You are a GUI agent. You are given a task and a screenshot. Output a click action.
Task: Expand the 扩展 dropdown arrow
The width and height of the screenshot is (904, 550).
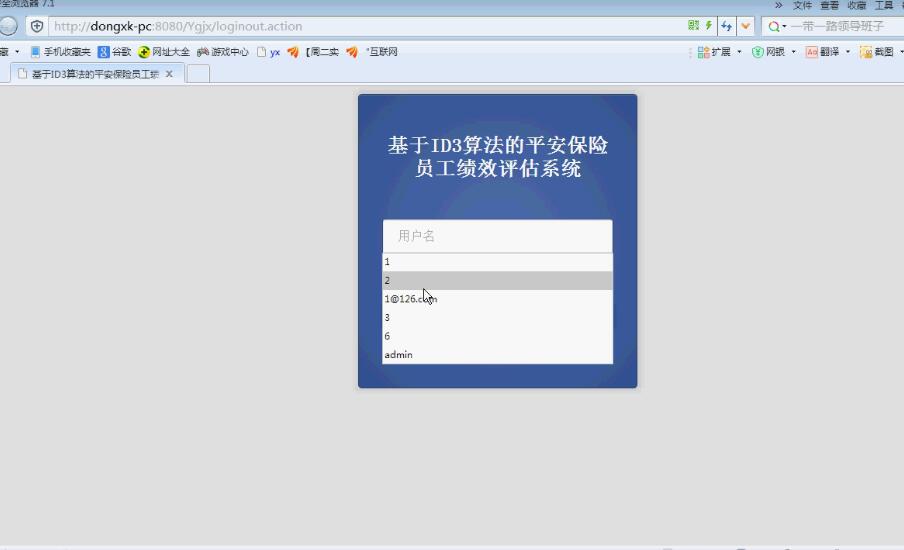(740, 52)
